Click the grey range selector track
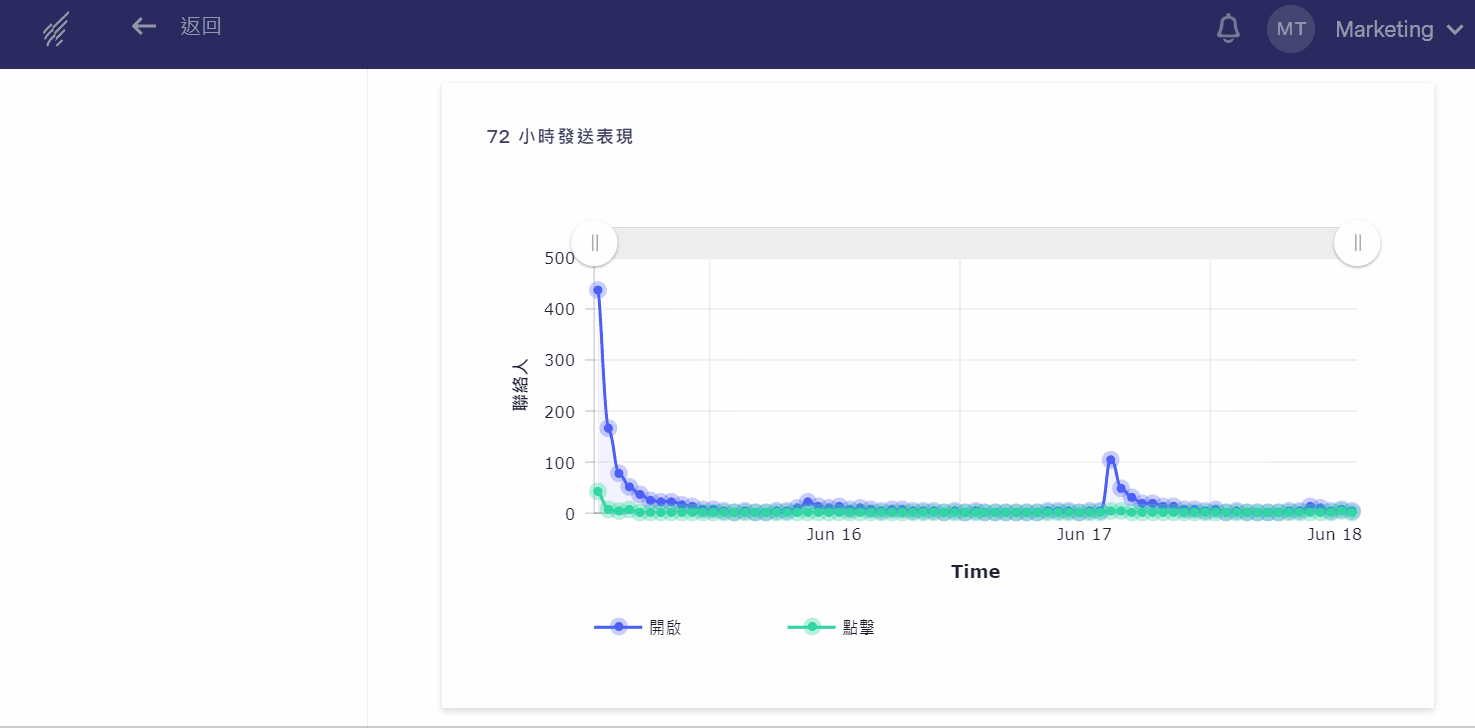 (x=976, y=243)
